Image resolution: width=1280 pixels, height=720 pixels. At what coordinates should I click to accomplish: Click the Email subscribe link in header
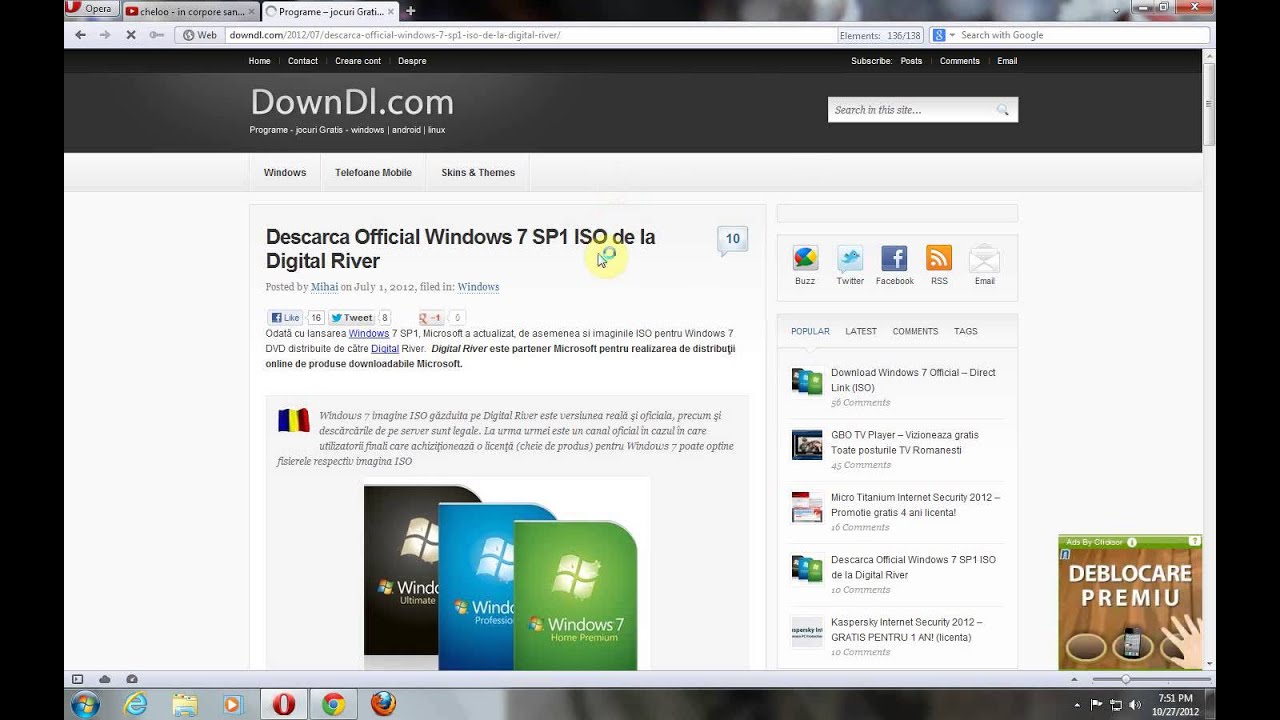point(1007,61)
